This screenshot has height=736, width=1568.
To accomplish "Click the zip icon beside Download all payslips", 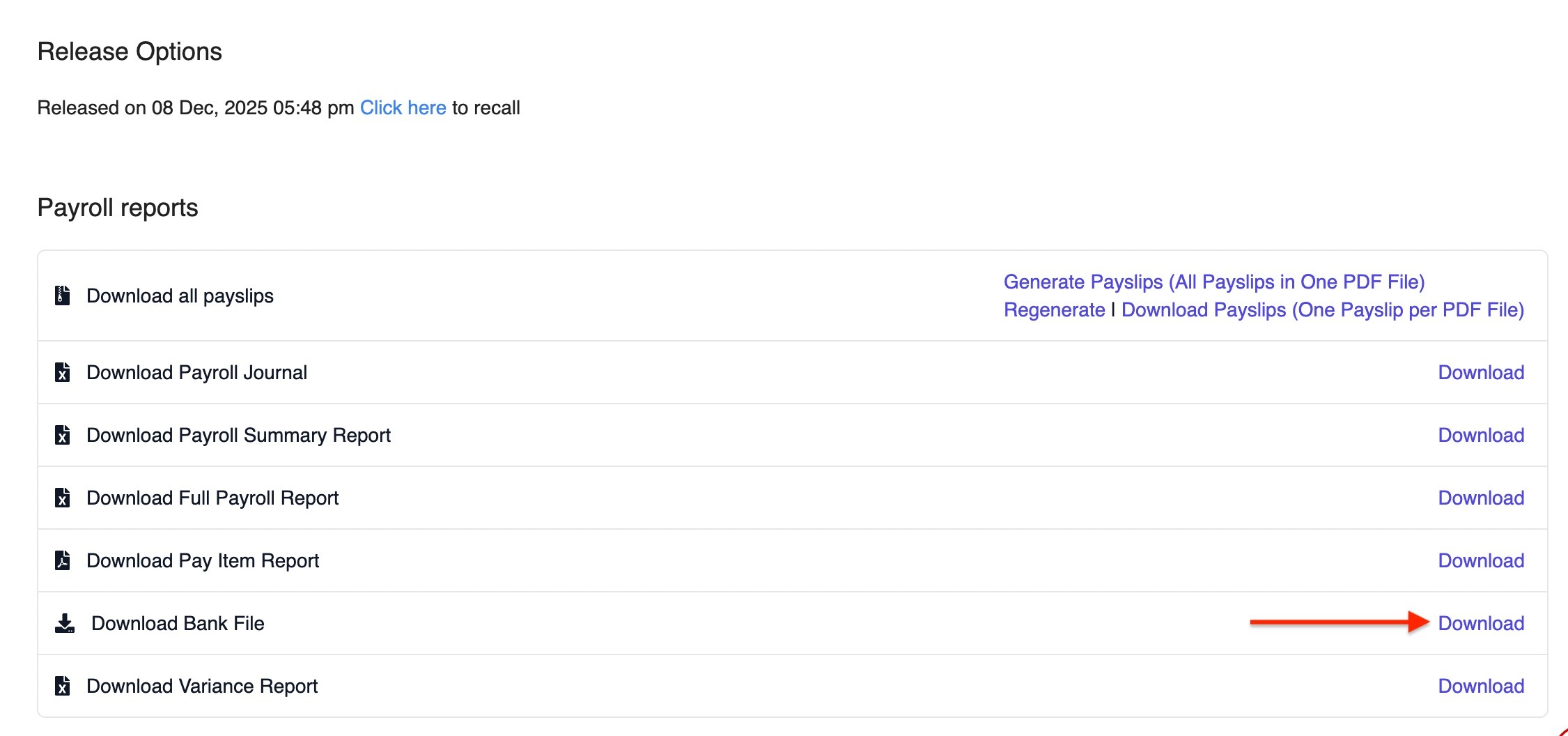I will 62,296.
